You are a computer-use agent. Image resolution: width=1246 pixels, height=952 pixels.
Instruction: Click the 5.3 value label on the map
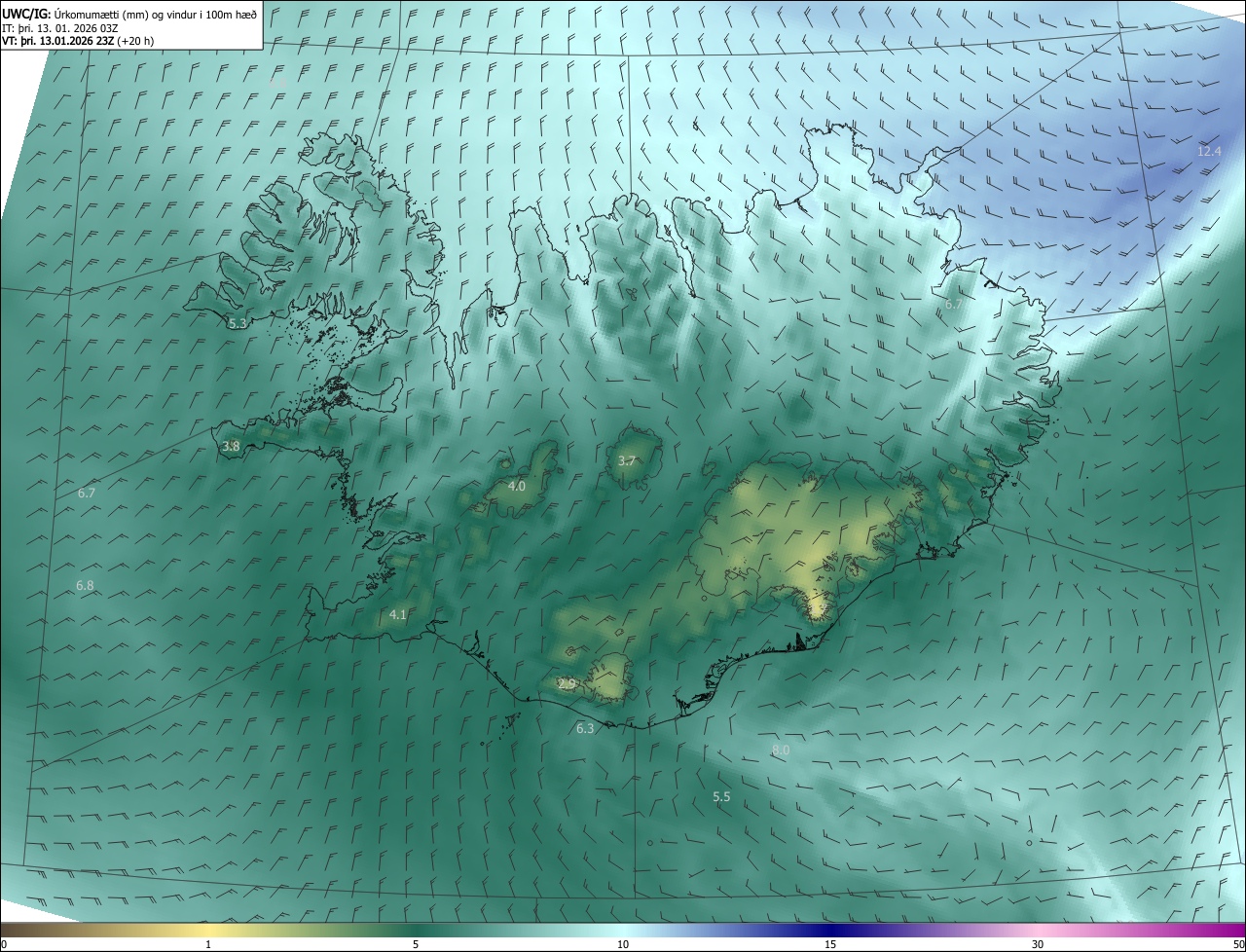(237, 322)
